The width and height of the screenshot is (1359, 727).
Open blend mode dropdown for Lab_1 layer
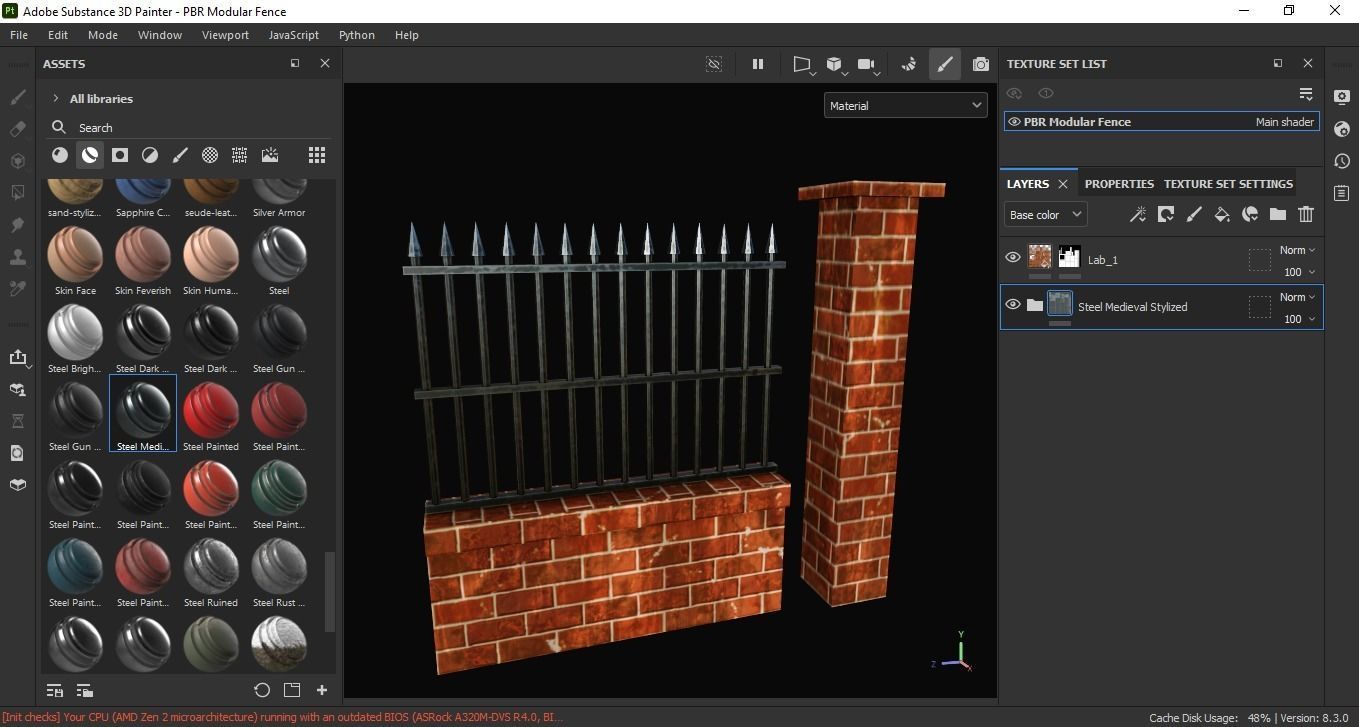(x=1297, y=250)
